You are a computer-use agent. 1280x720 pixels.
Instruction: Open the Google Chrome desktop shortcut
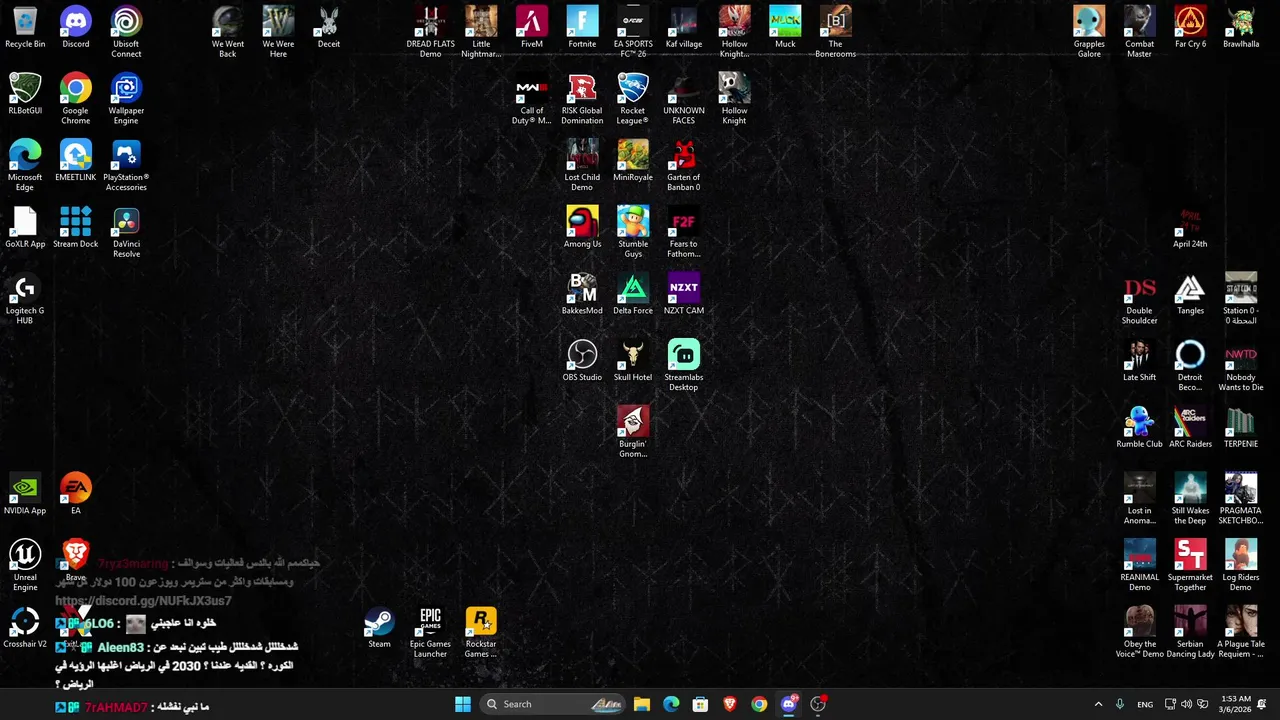(76, 99)
